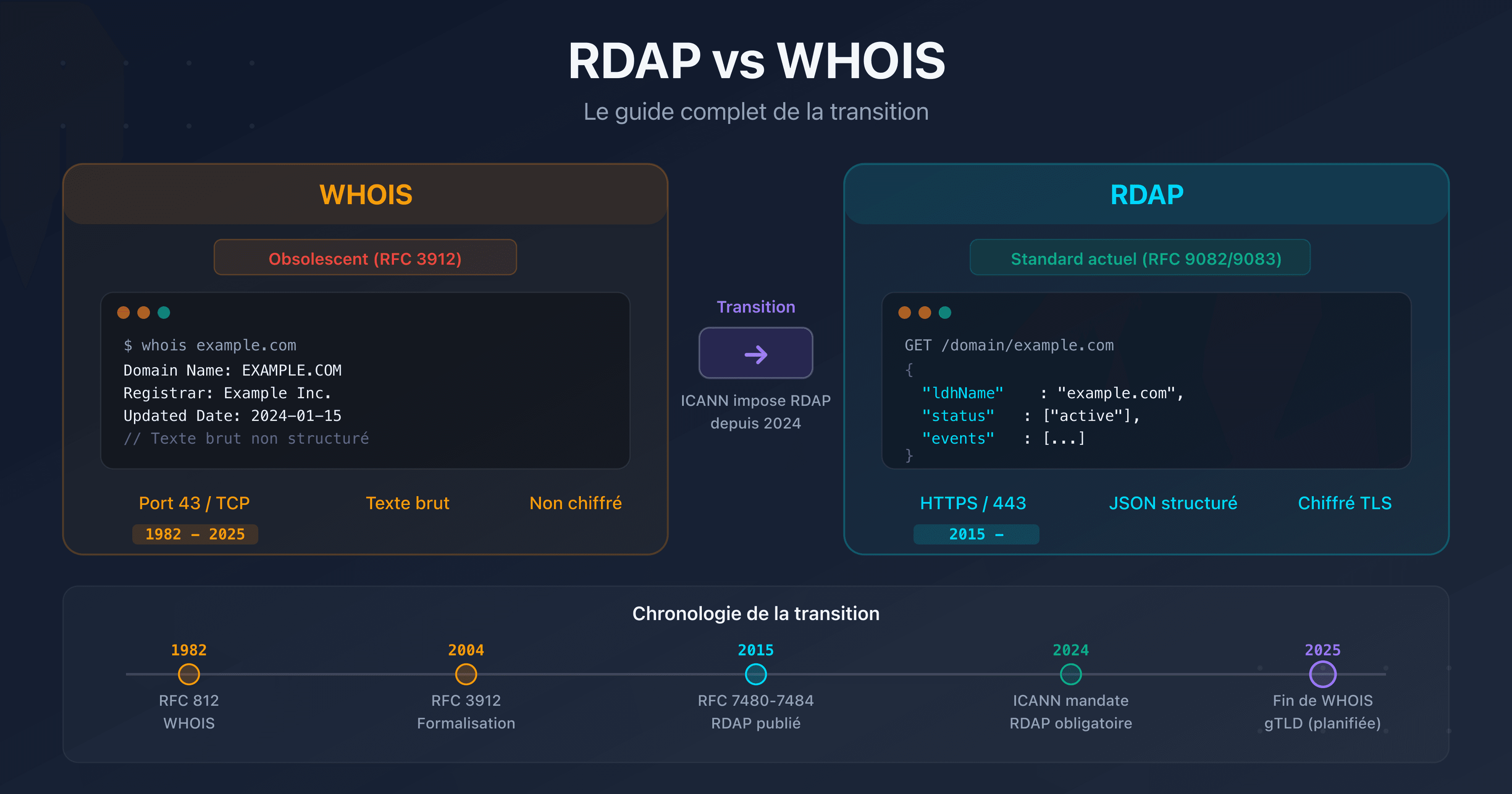Click the Chiffré TLS label

click(1345, 503)
